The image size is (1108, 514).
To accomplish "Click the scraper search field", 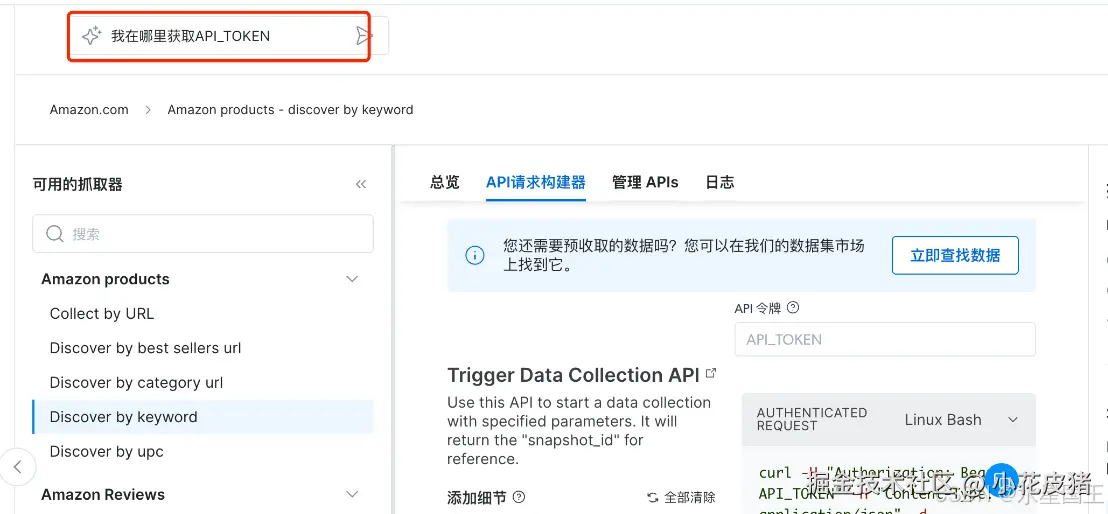I will point(203,234).
